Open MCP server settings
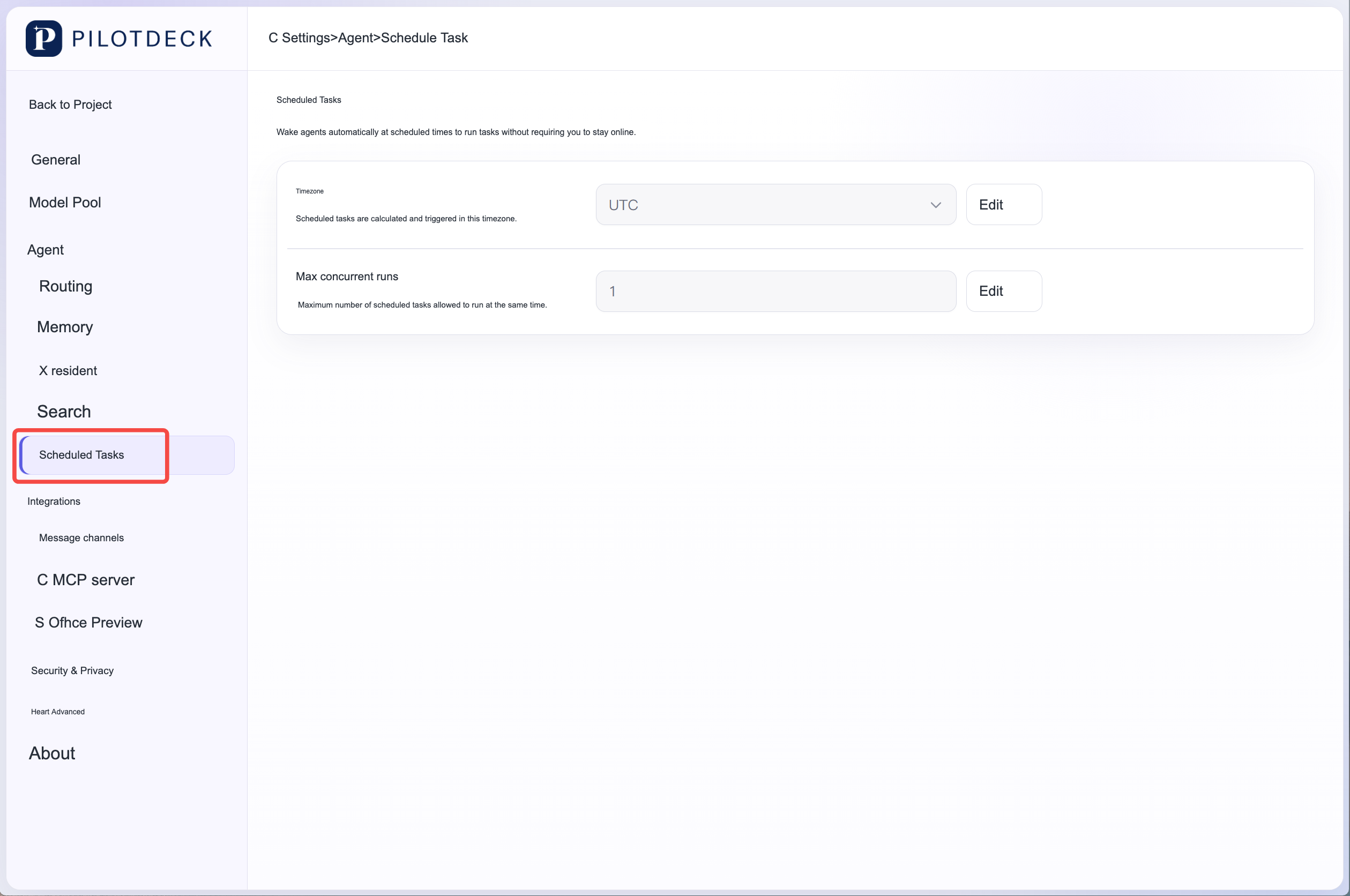The width and height of the screenshot is (1350, 896). point(86,580)
